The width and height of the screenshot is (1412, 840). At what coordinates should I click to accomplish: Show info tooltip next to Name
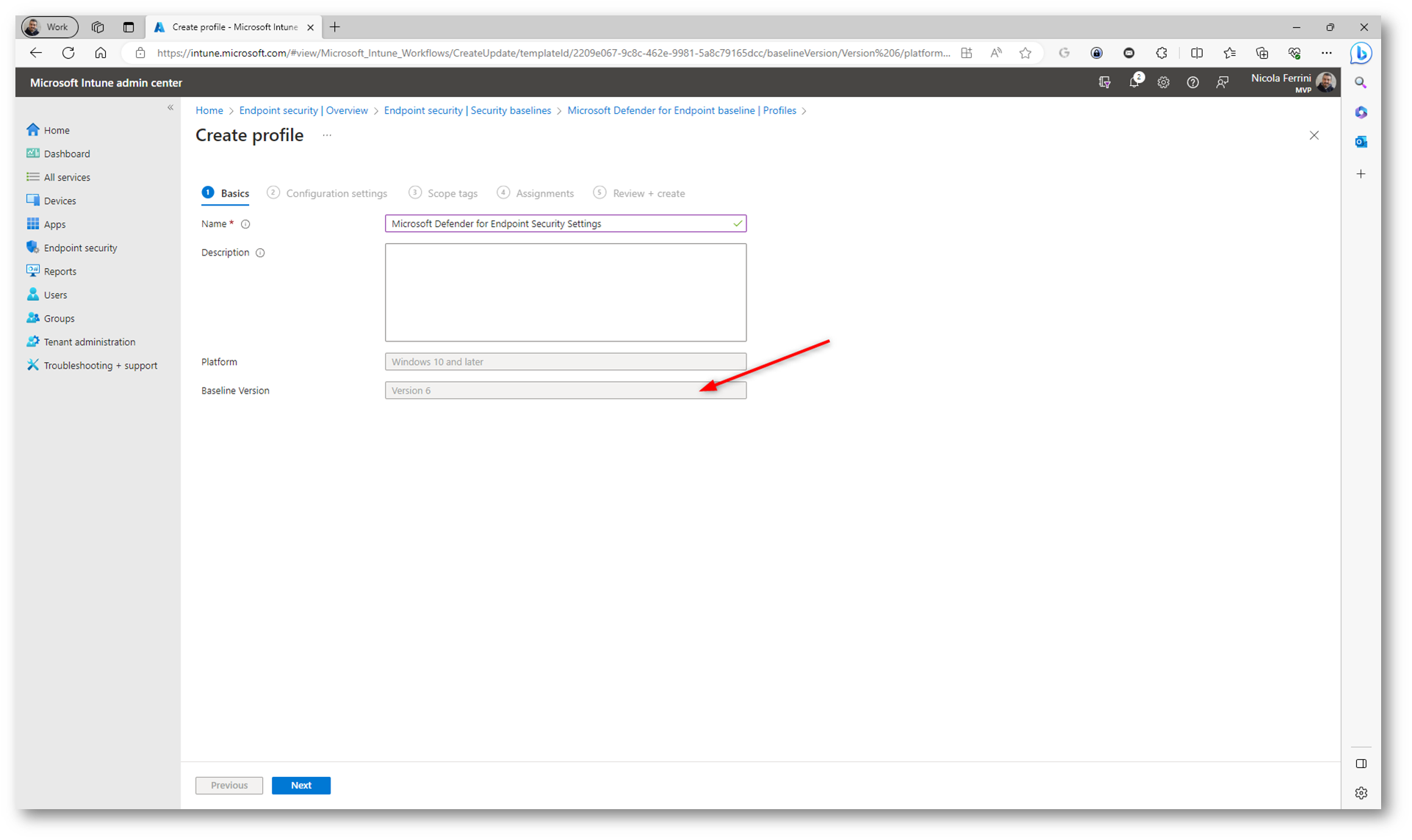(245, 224)
